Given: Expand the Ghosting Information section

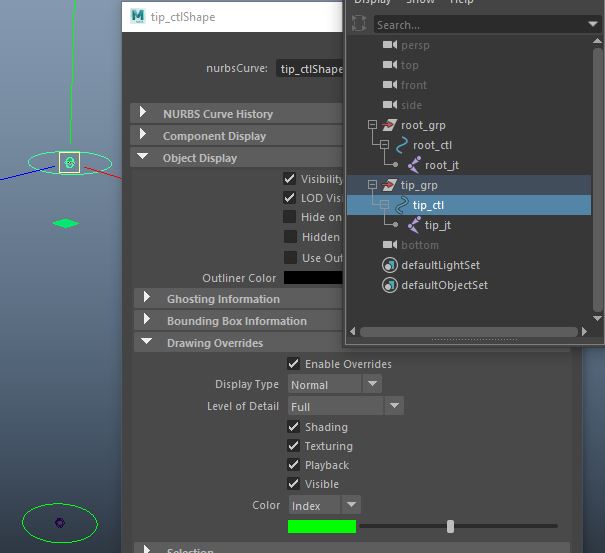Looking at the screenshot, I should tap(147, 299).
